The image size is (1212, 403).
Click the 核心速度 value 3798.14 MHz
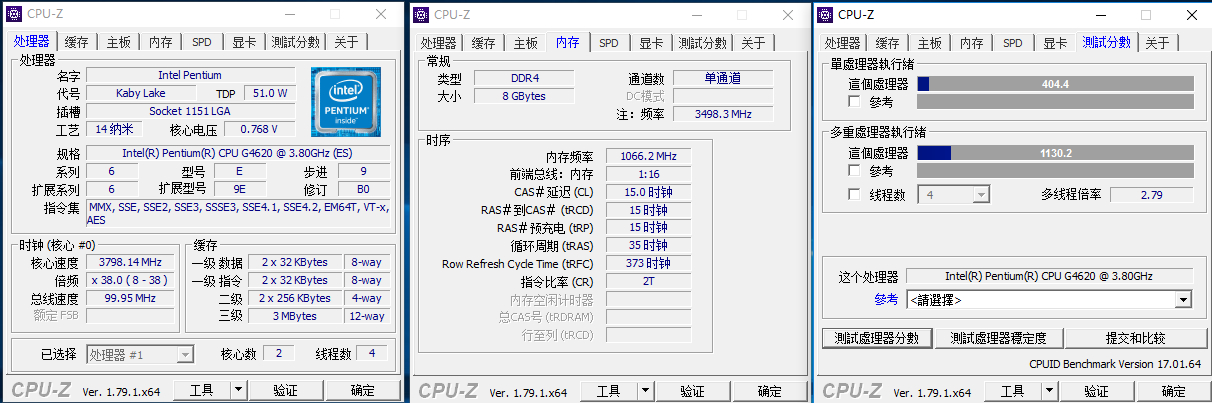click(x=130, y=262)
